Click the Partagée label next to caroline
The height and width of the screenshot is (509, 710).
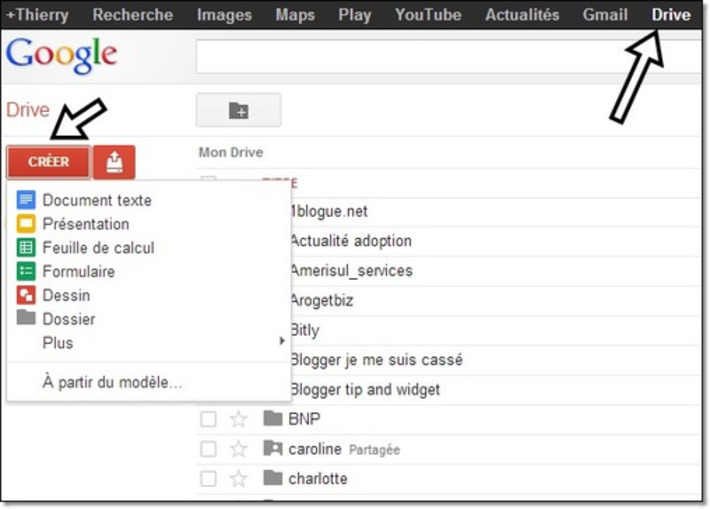[x=374, y=450]
